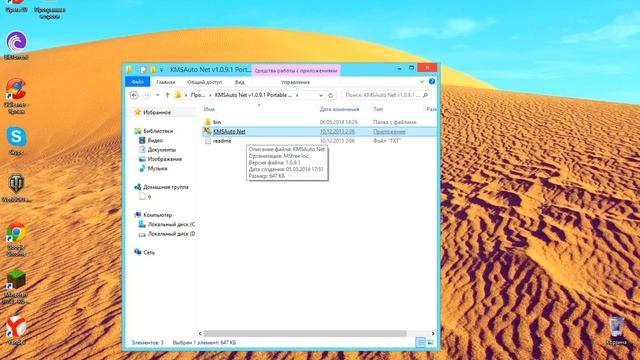
Task: Click the horizontal scrollbar right arrow
Action: [433, 333]
